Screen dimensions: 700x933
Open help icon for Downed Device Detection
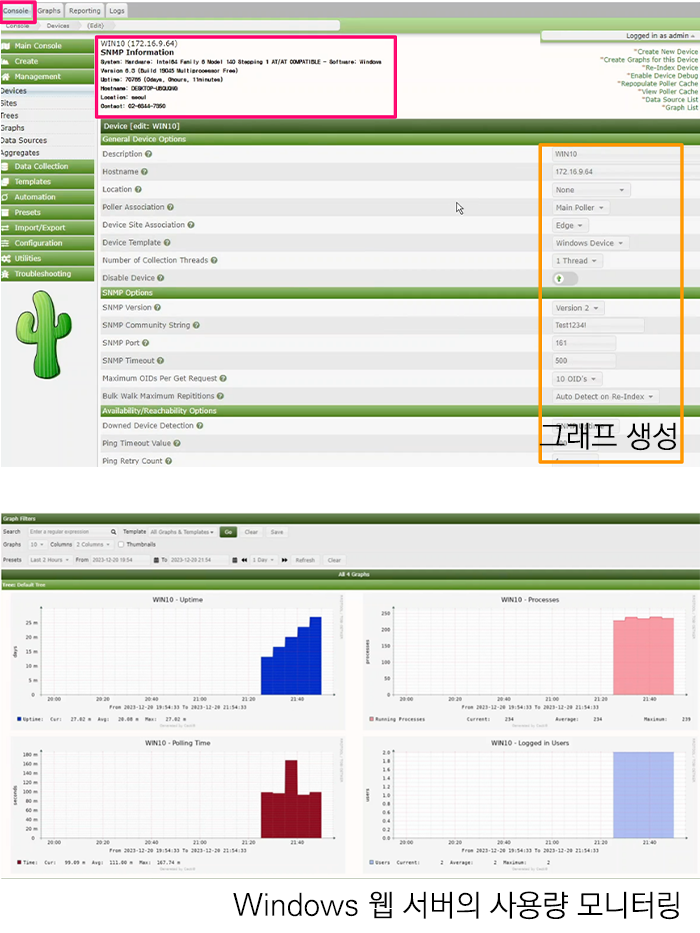(x=200, y=426)
